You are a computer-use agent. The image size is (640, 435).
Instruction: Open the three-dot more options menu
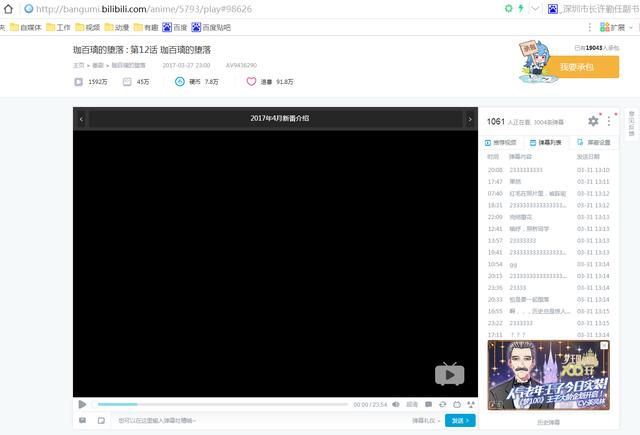(x=609, y=121)
